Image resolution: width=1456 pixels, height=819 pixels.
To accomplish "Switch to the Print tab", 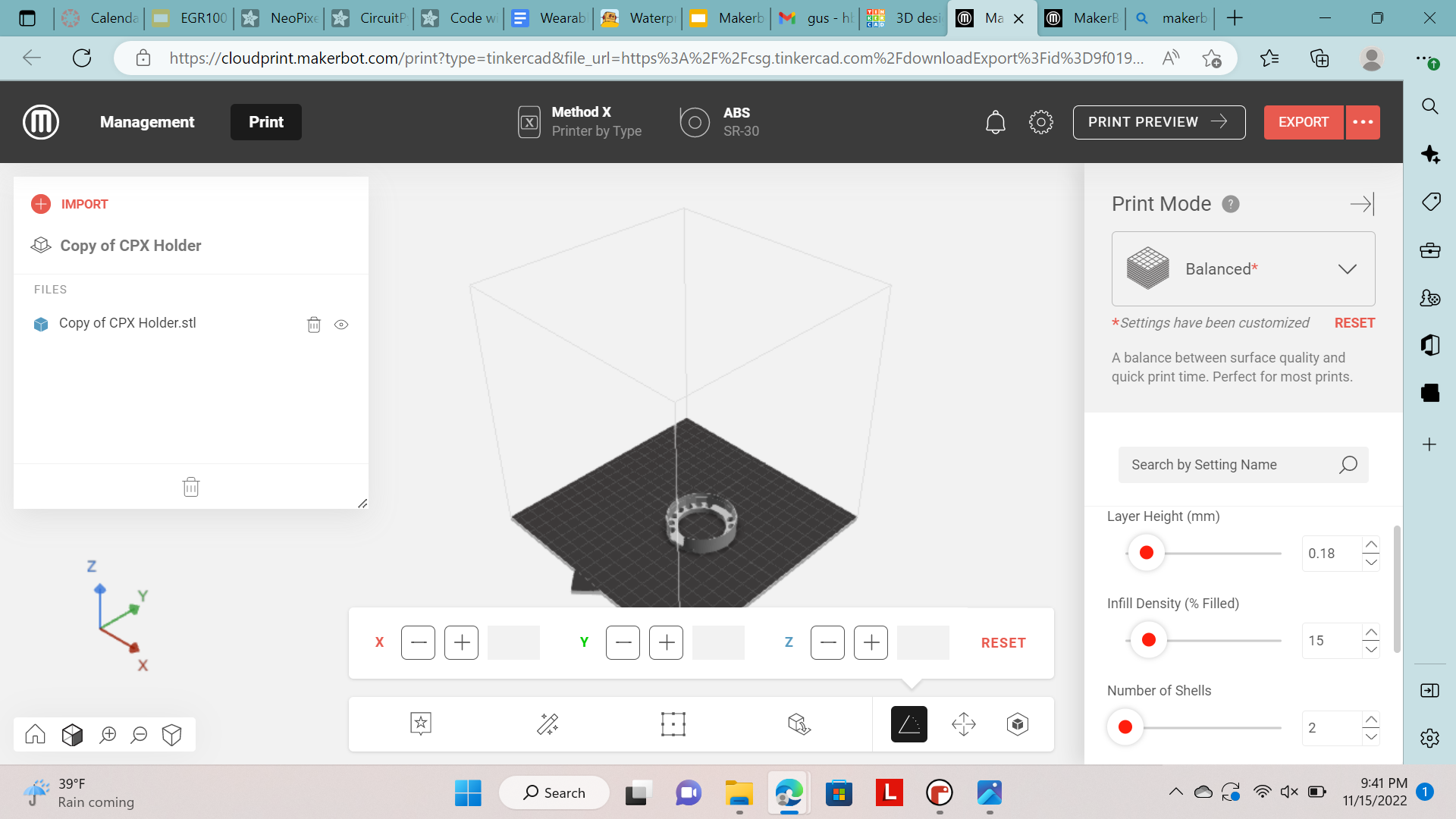I will point(265,121).
